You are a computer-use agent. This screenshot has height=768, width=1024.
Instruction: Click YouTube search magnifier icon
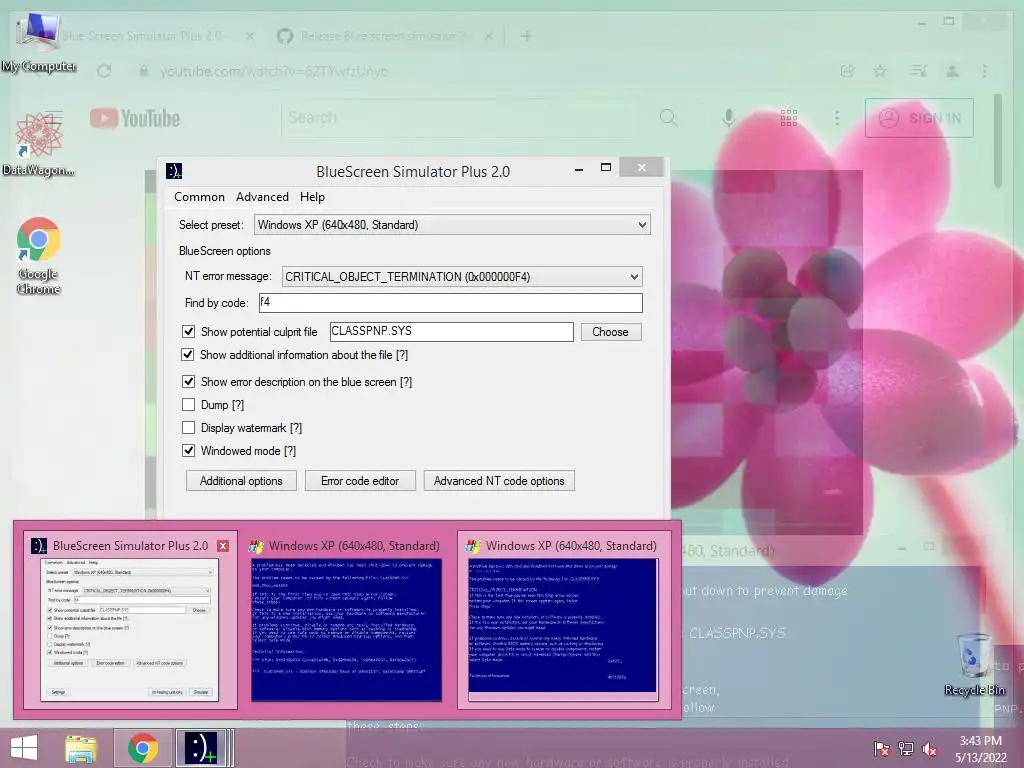tap(668, 118)
